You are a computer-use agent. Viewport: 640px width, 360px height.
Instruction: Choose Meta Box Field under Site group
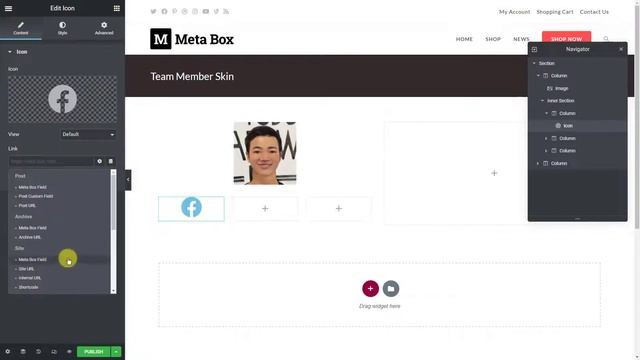[x=32, y=260]
